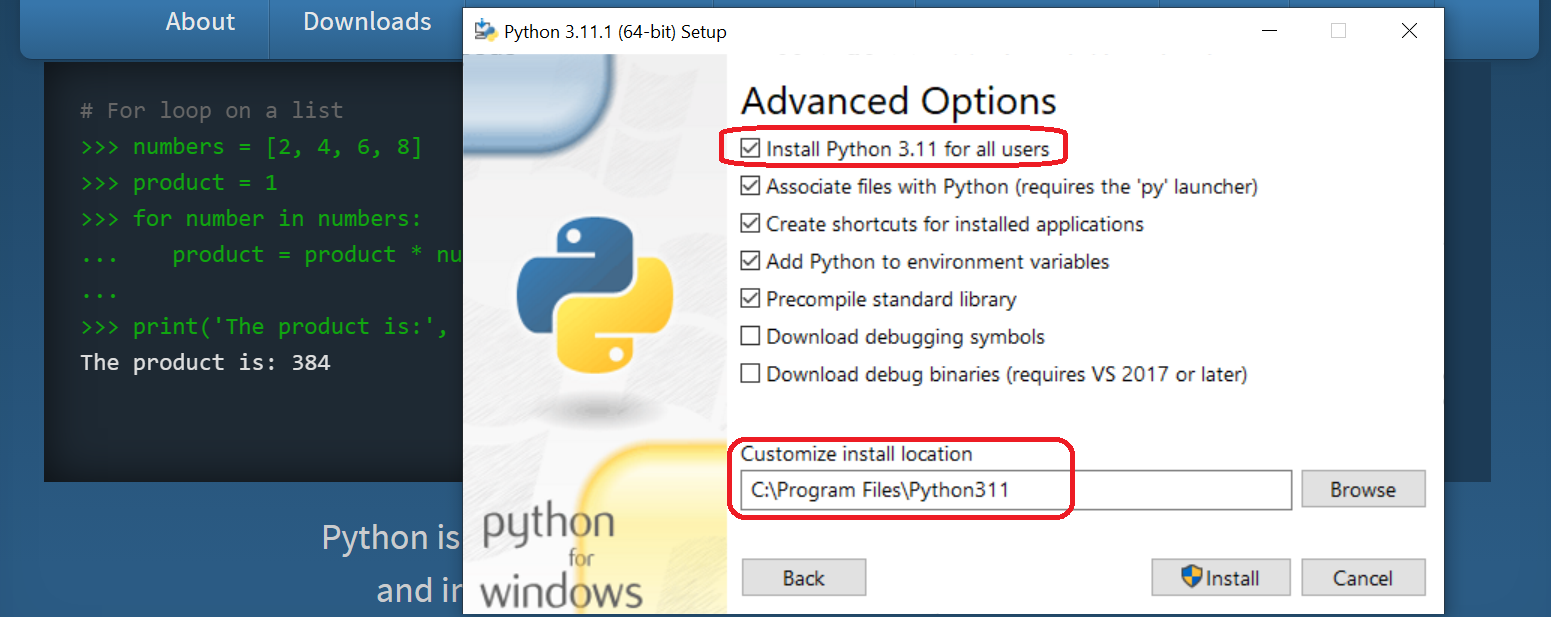
Task: Click the install location path field
Action: [x=1016, y=490]
